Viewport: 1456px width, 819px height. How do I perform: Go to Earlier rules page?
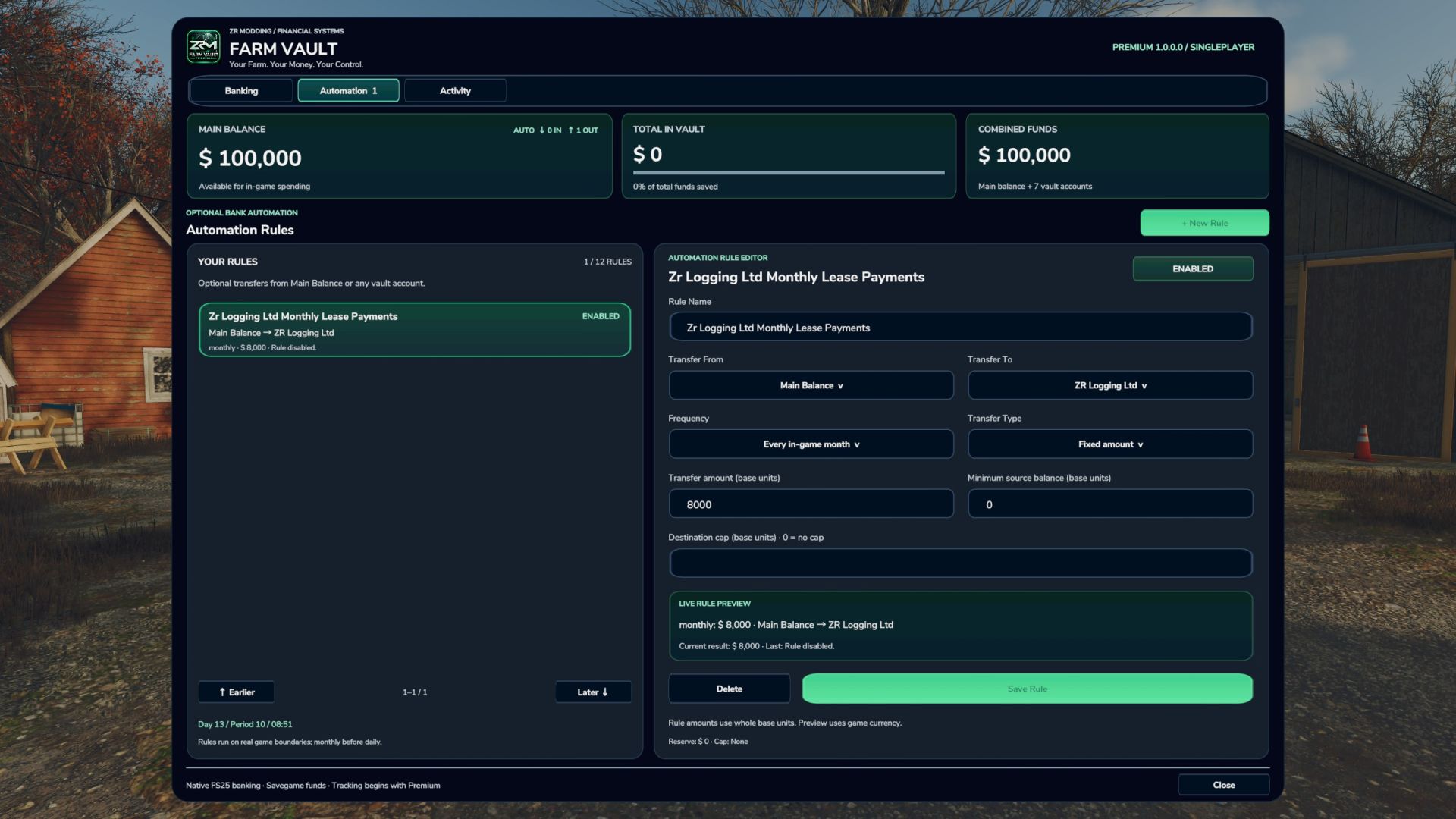pos(236,692)
